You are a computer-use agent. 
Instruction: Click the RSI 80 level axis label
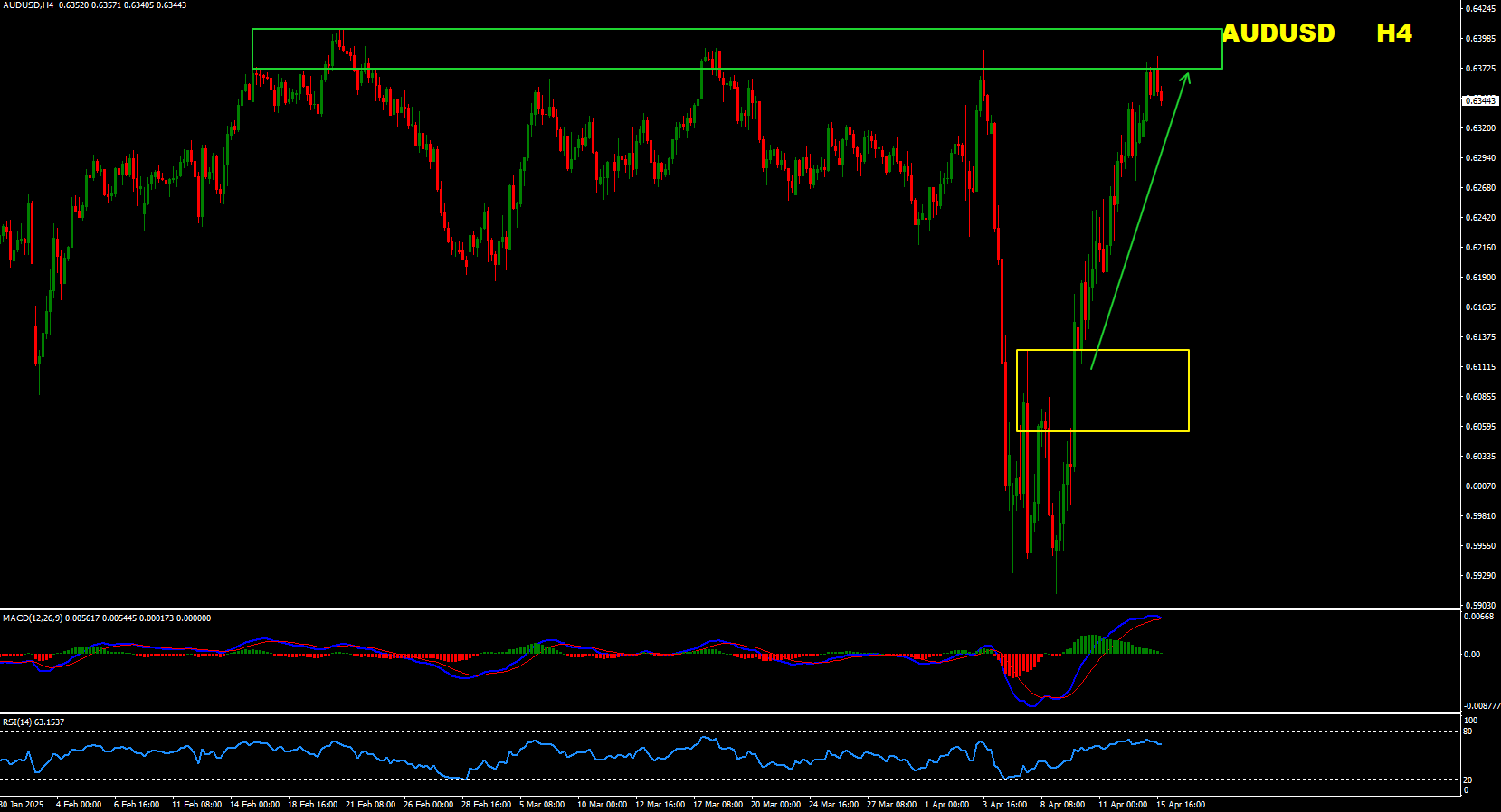(x=1468, y=732)
